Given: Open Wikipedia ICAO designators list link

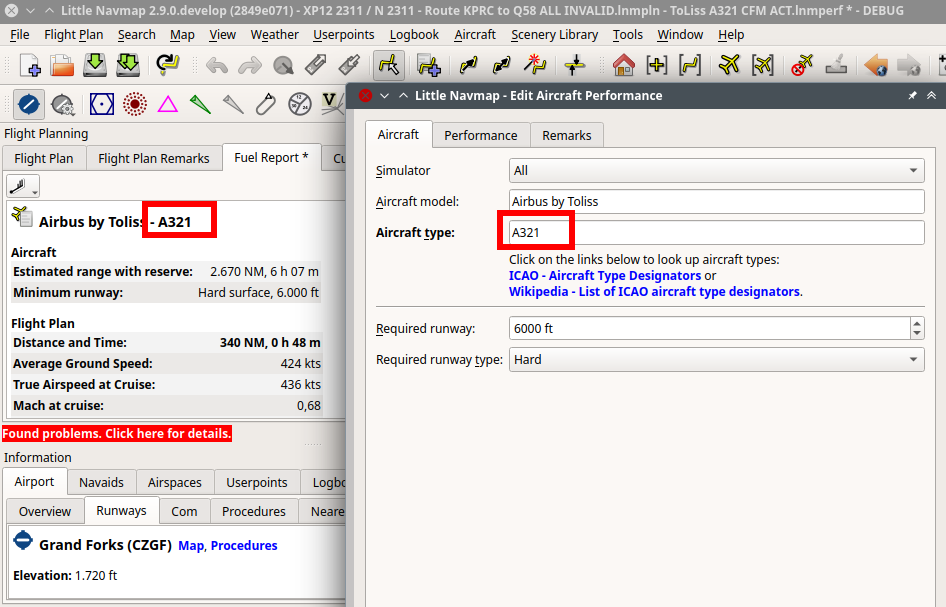Looking at the screenshot, I should pyautogui.click(x=655, y=291).
